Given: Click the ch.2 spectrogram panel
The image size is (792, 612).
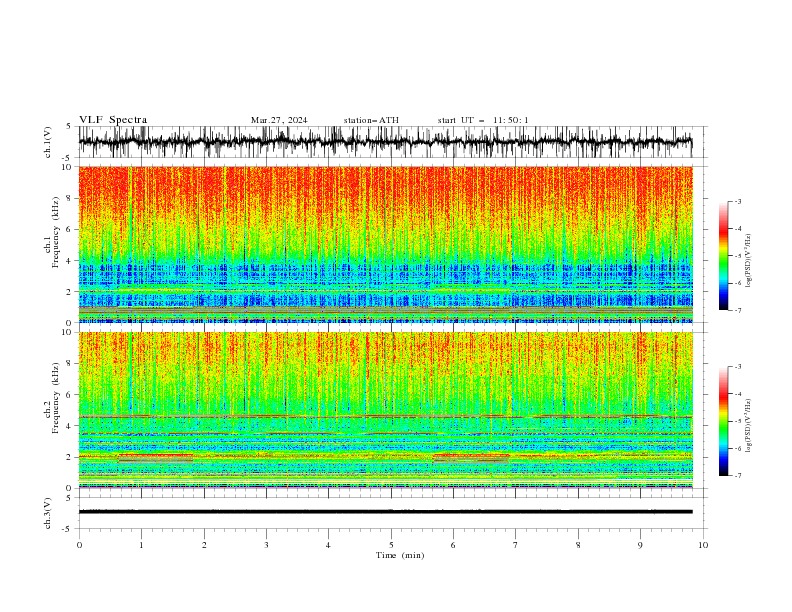Looking at the screenshot, I should [386, 410].
